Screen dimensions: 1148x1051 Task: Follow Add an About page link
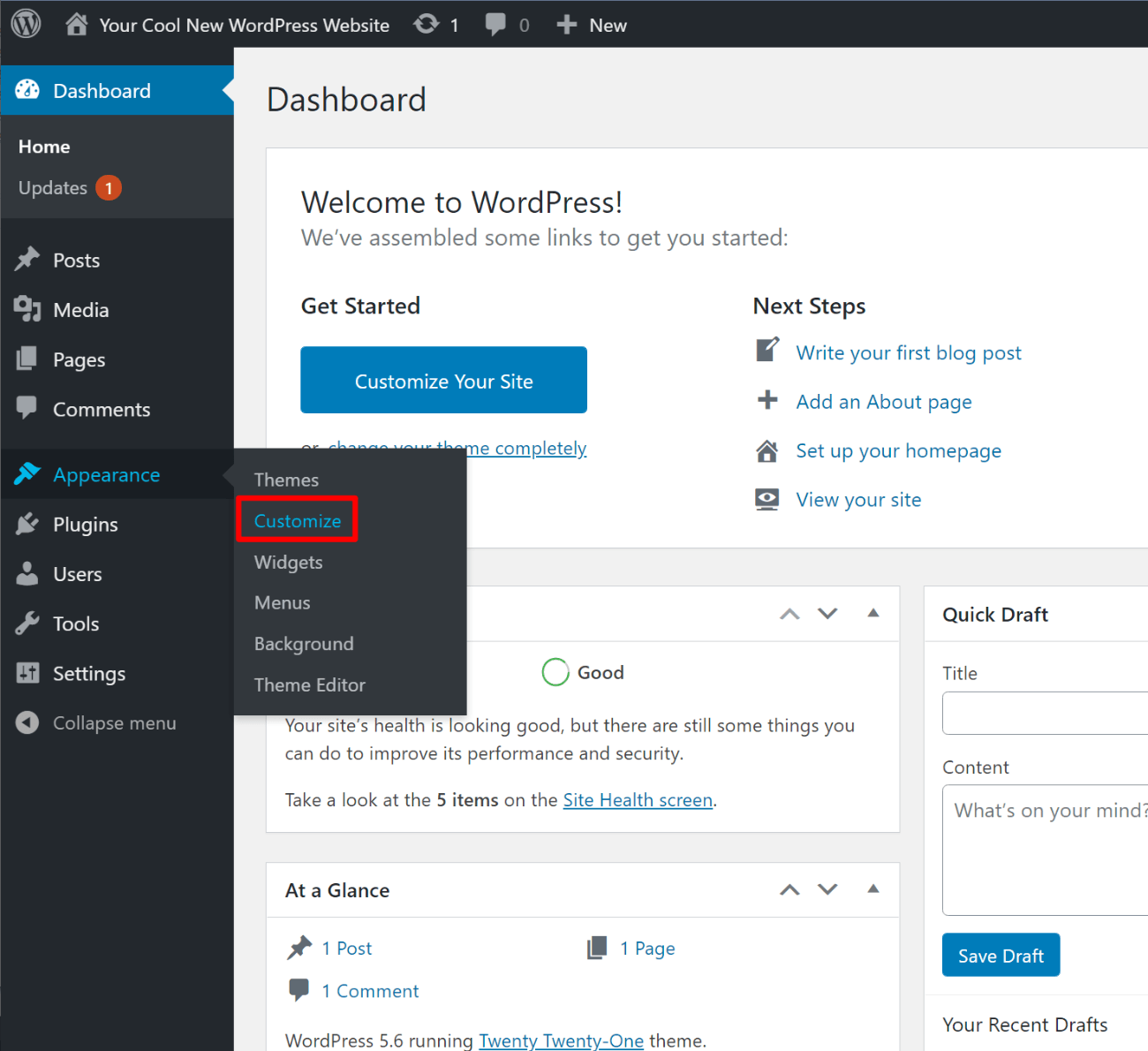pos(884,402)
